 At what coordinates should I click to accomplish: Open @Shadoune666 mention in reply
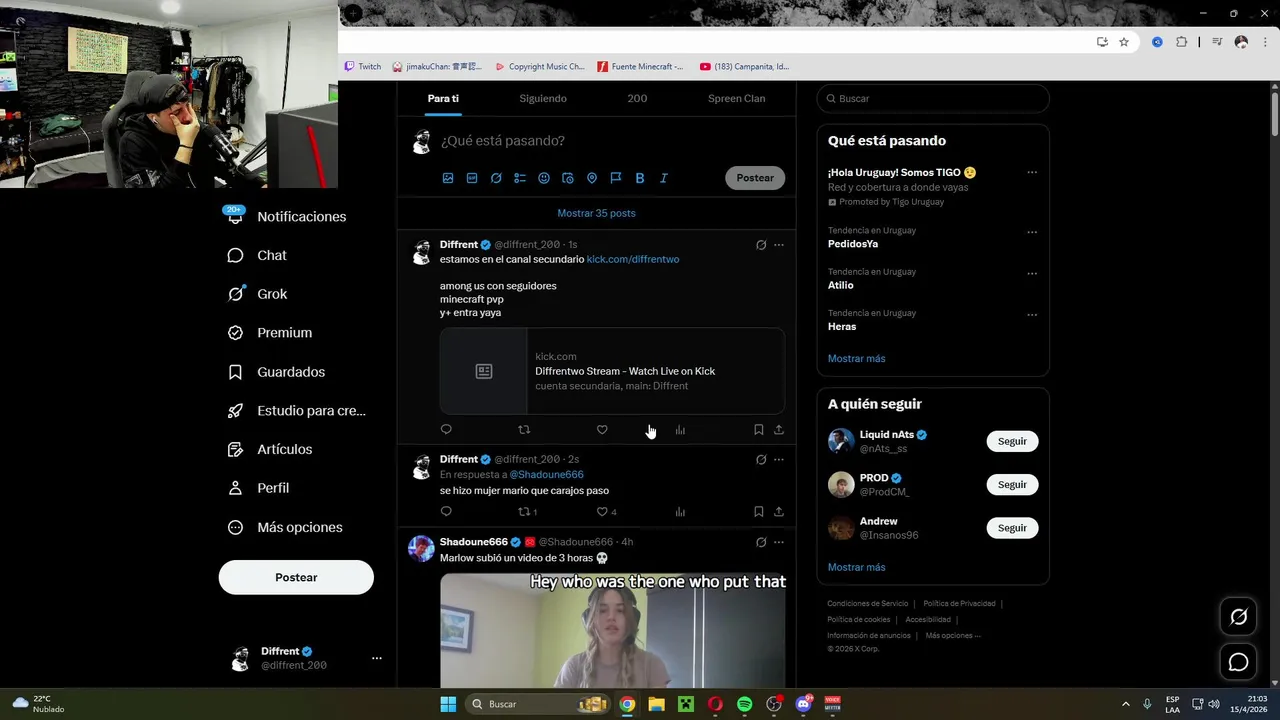click(x=546, y=474)
